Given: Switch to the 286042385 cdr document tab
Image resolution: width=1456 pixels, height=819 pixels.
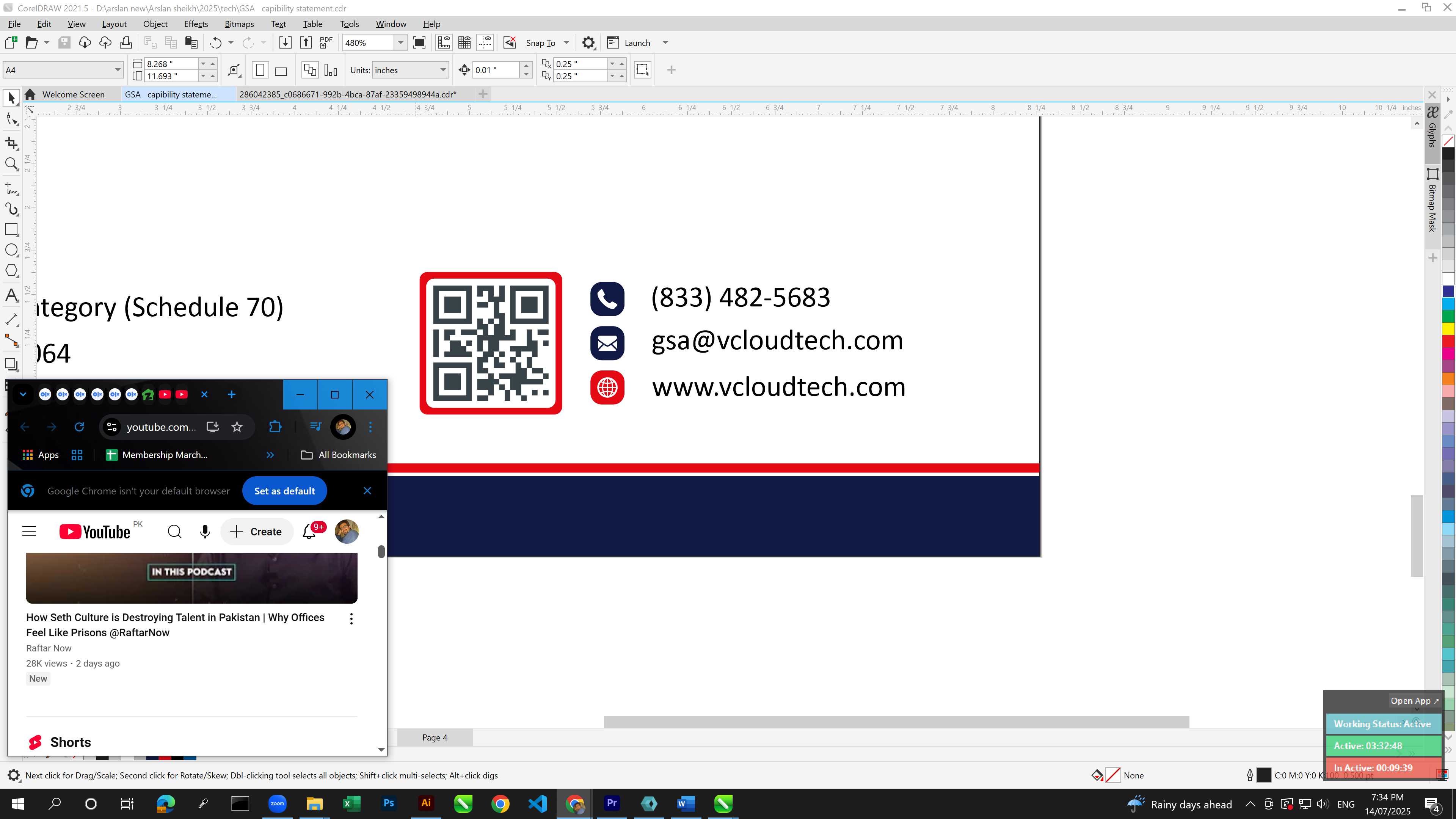Looking at the screenshot, I should [x=348, y=94].
